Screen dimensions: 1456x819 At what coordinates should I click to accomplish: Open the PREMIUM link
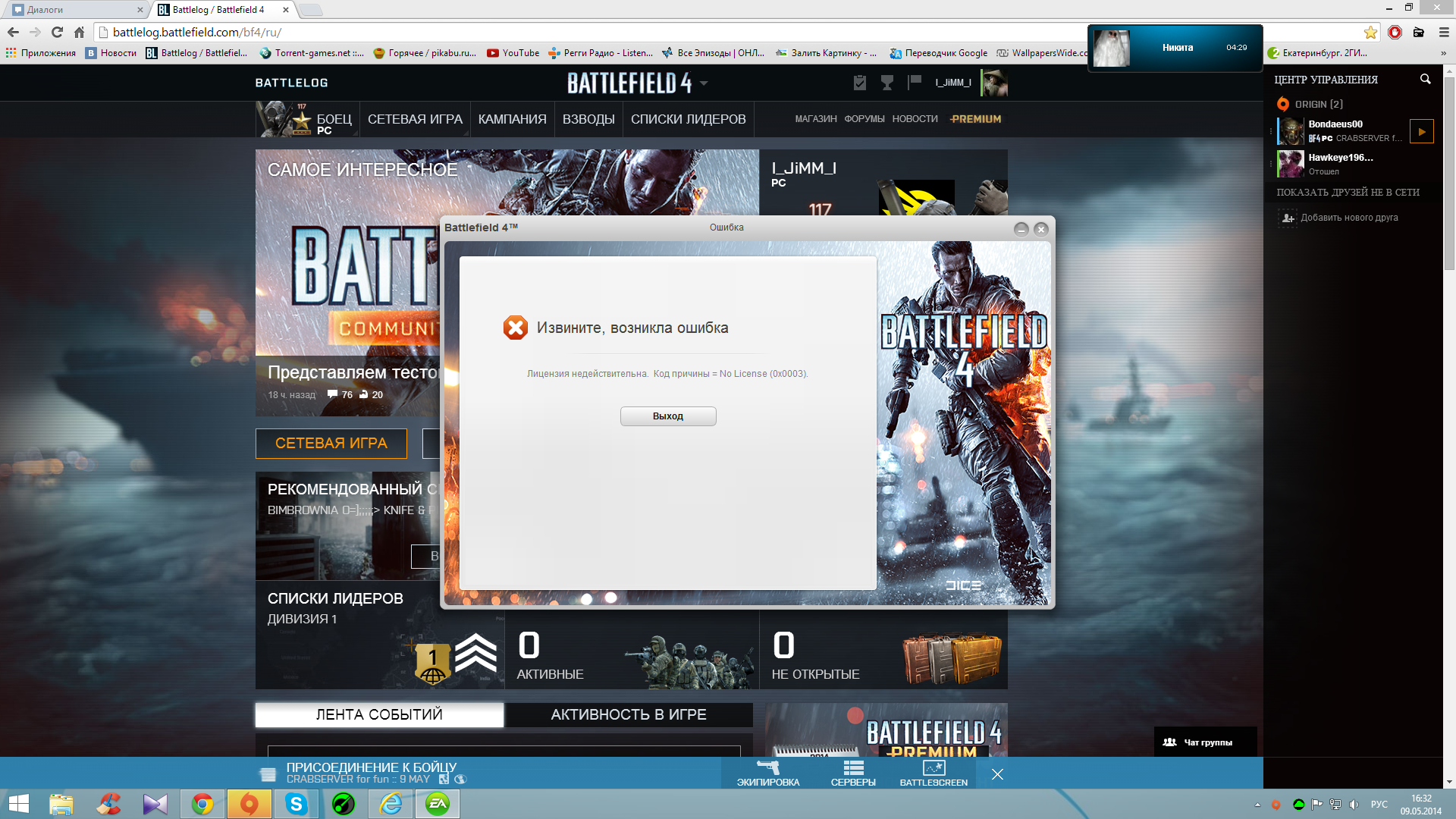click(975, 119)
